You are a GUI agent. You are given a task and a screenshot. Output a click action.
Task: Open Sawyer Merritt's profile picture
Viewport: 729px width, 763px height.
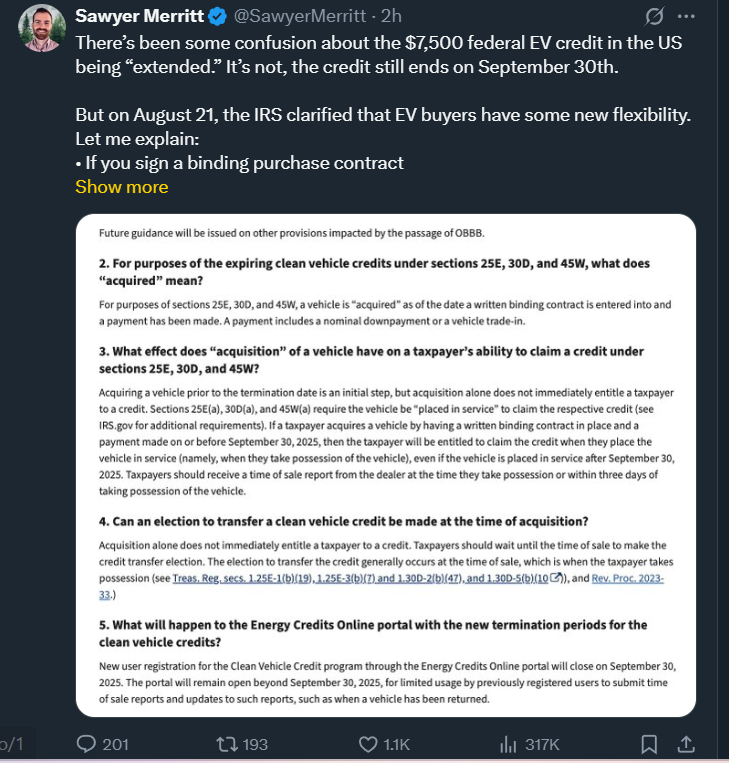[x=42, y=28]
